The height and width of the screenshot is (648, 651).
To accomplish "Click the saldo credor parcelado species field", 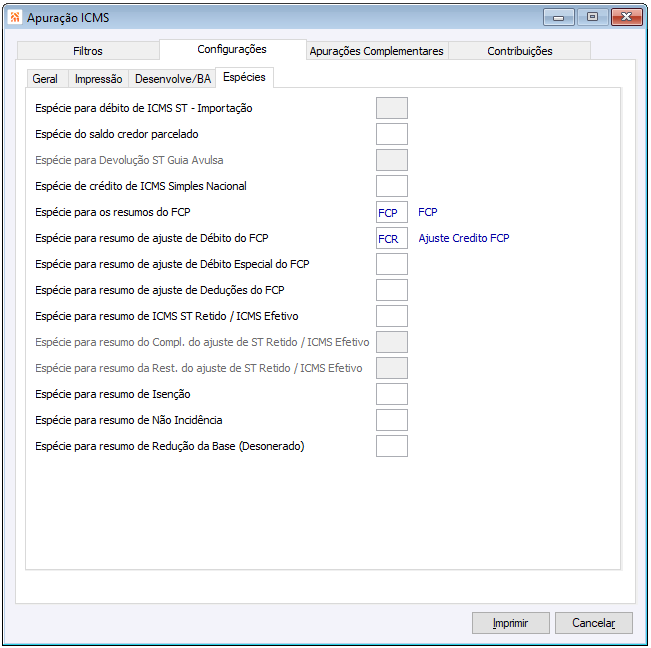I will coord(392,134).
